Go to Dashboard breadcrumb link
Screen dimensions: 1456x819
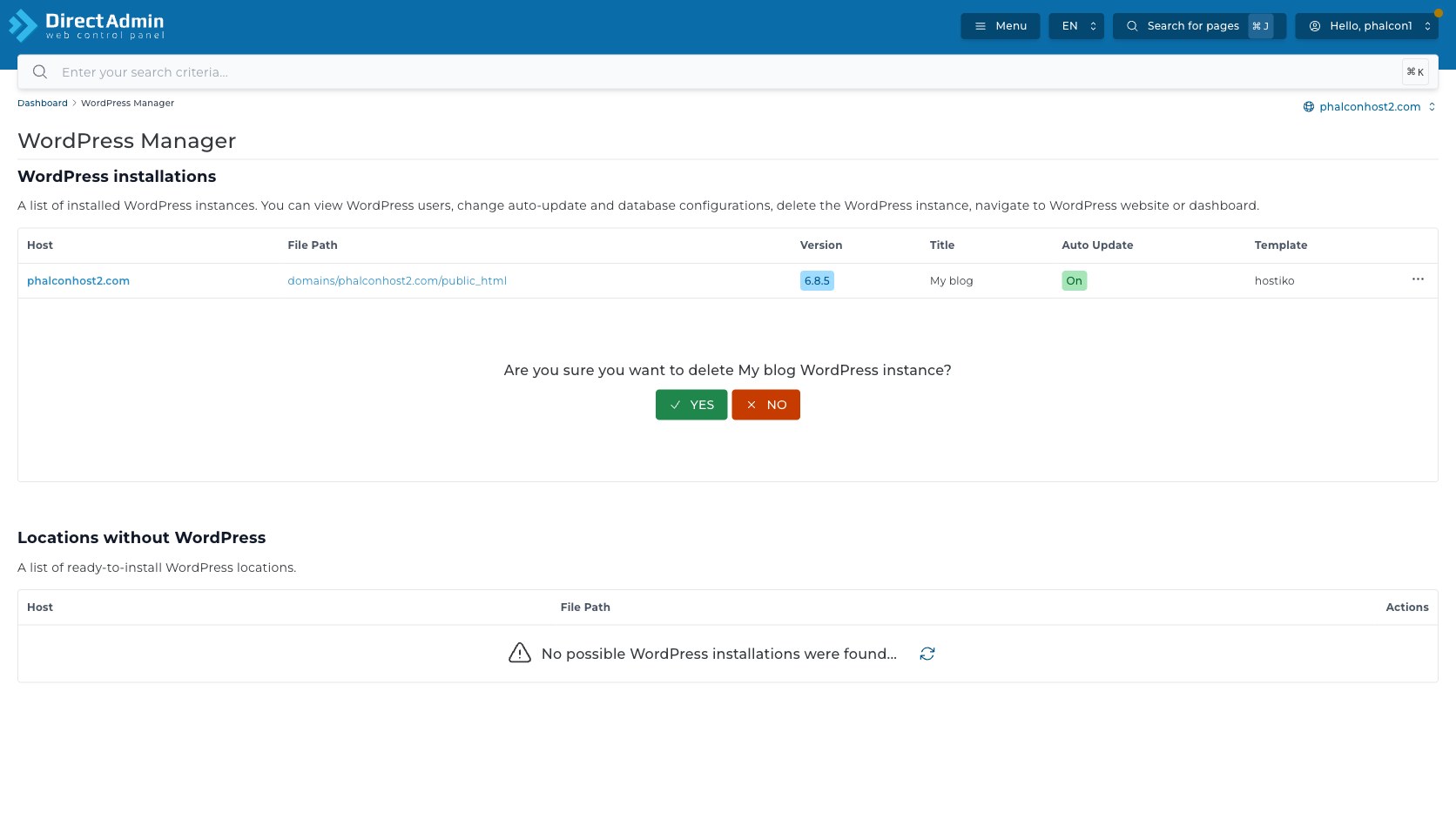(x=43, y=103)
